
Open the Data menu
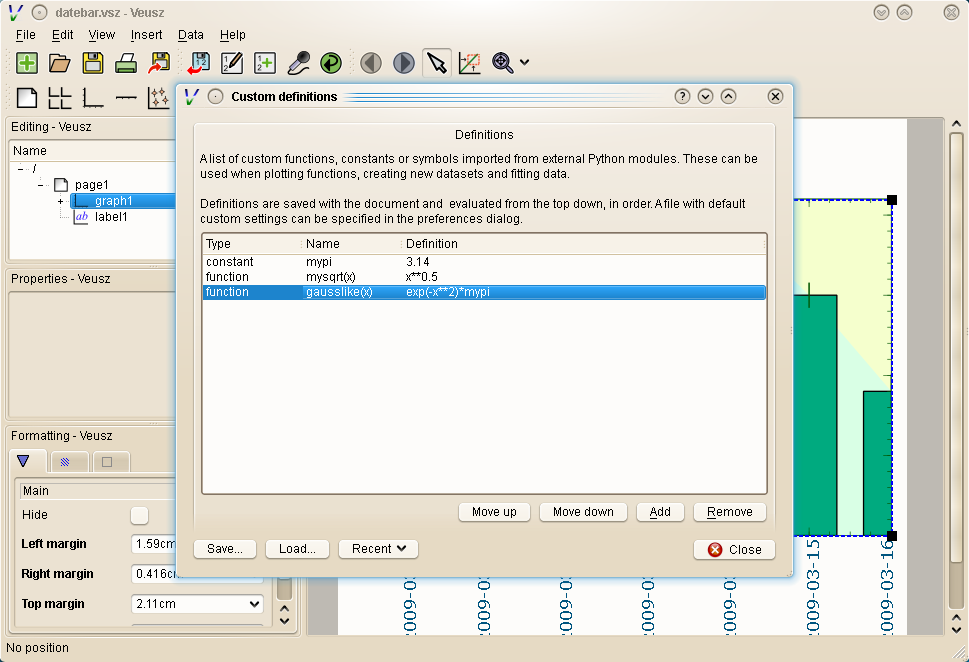(190, 35)
